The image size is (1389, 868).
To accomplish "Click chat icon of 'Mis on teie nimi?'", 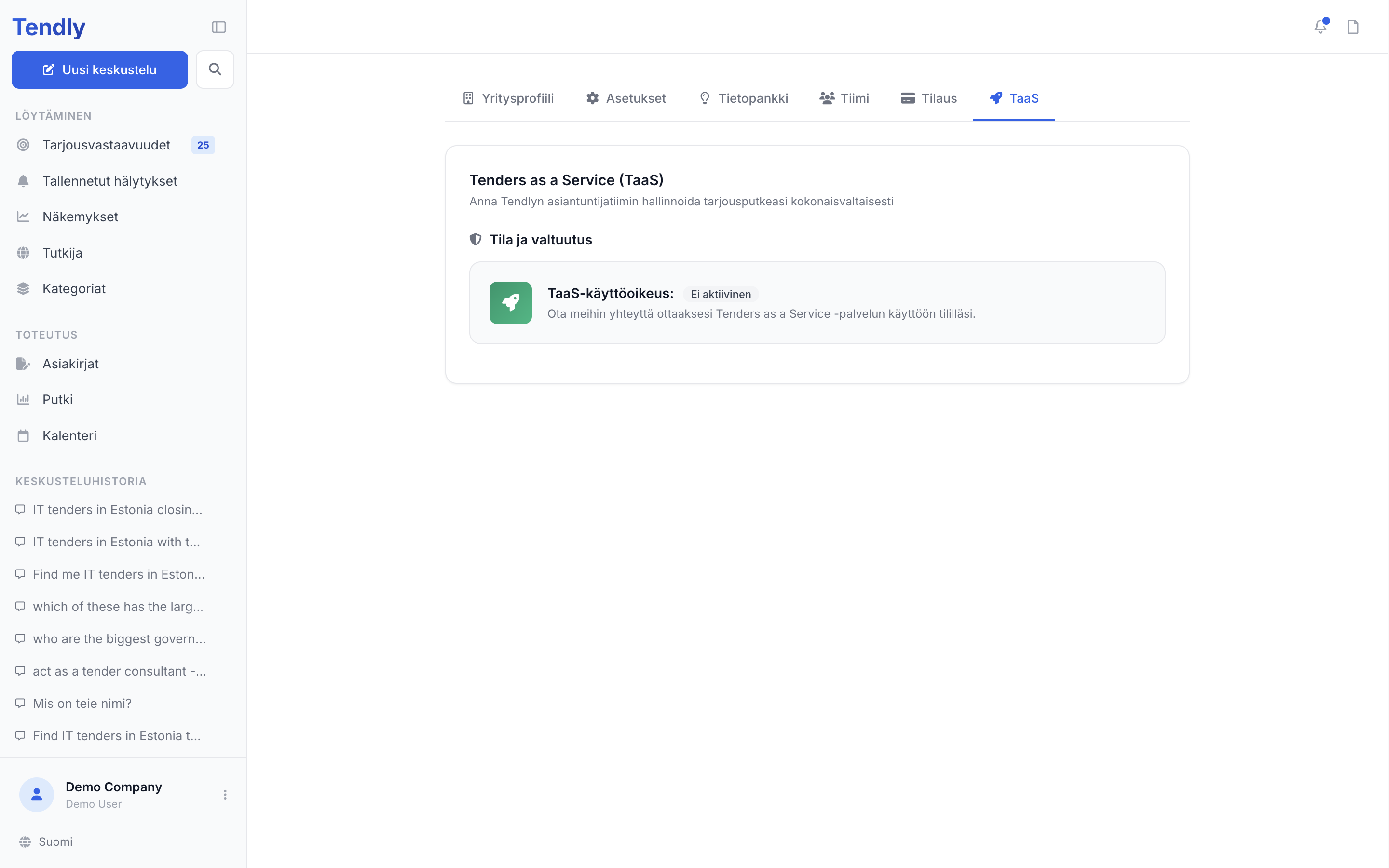I will [20, 703].
